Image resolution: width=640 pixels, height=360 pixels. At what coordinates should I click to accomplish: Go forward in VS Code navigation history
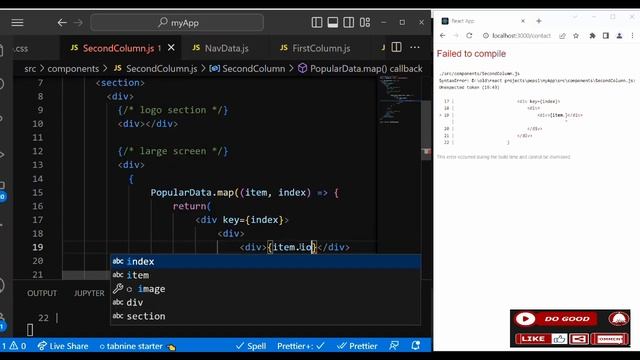[x=78, y=22]
